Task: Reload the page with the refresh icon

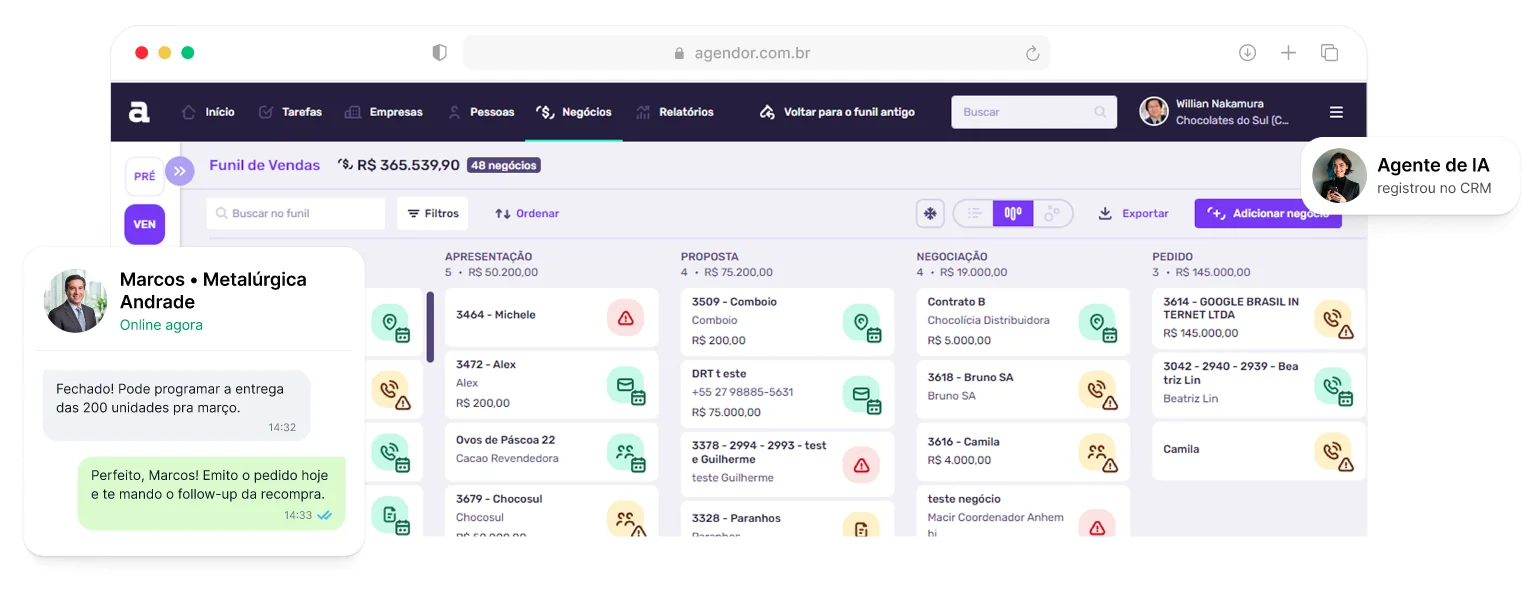Action: click(1032, 53)
